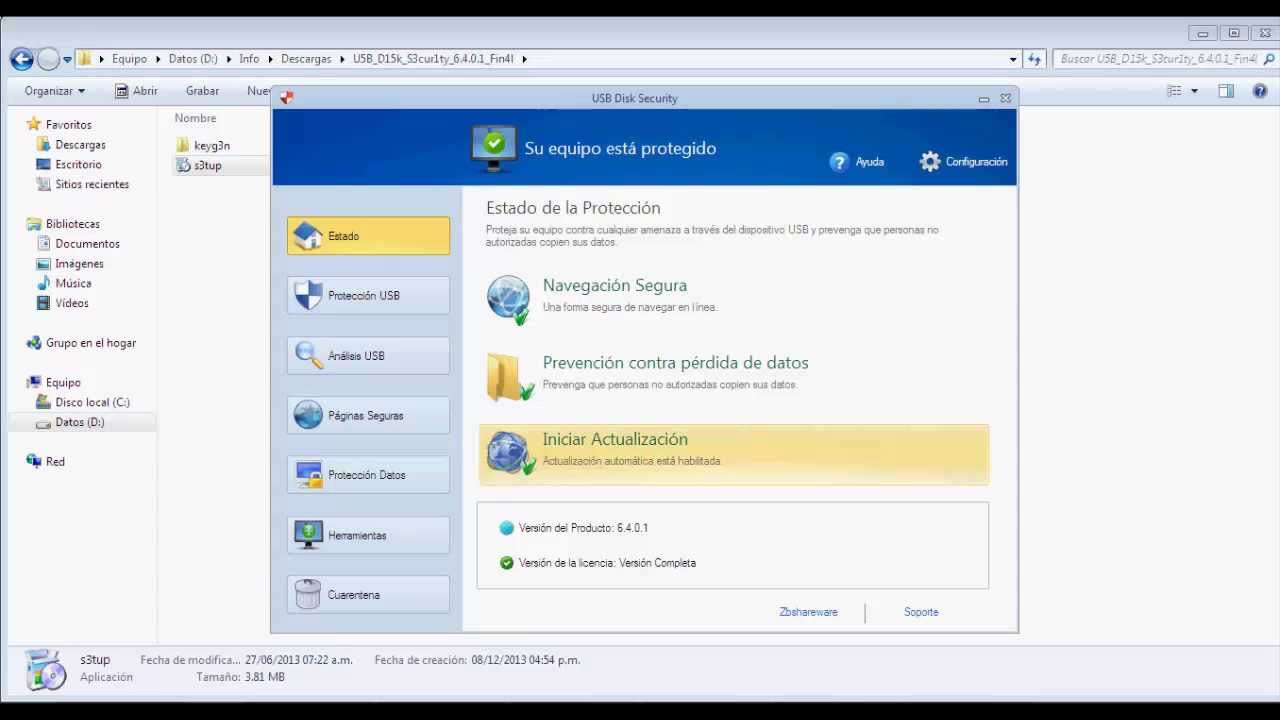Refresh the Explorer folder view
Image resolution: width=1280 pixels, height=720 pixels.
click(x=1034, y=59)
